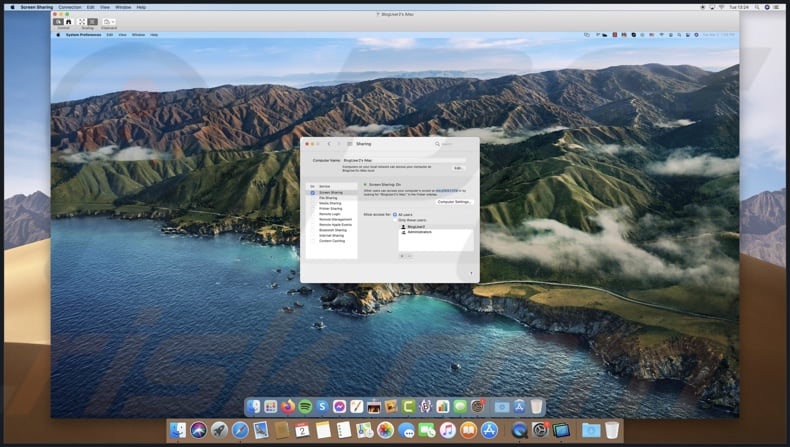This screenshot has width=790, height=447.
Task: Open FaceTime in the local dock
Action: coord(427,430)
